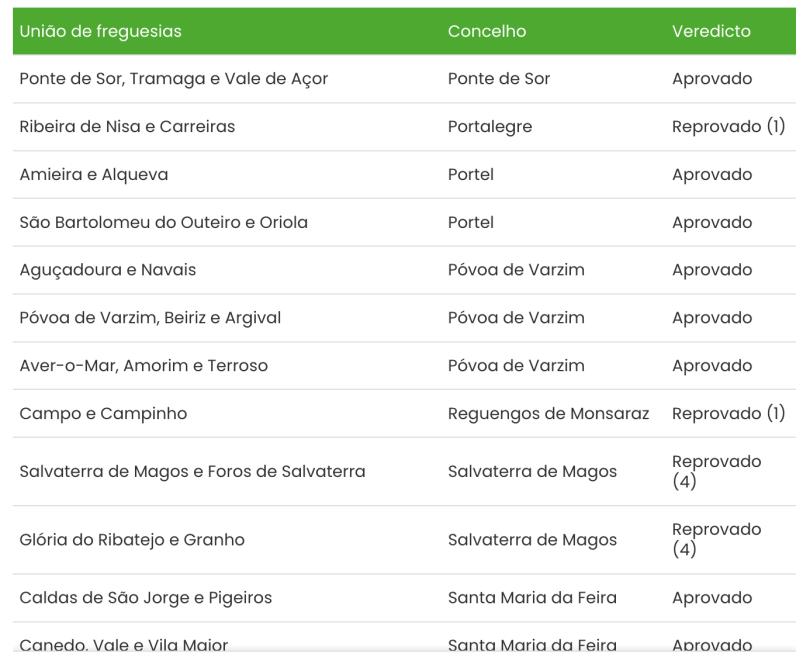
Task: Select "Ponte de Sor, Tramaga e Vale de Açor" cell
Action: click(x=174, y=79)
